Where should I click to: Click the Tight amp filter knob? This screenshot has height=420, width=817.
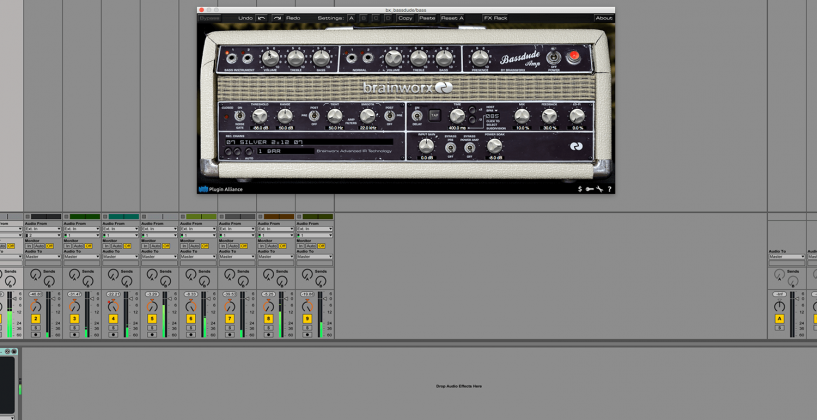pos(335,116)
